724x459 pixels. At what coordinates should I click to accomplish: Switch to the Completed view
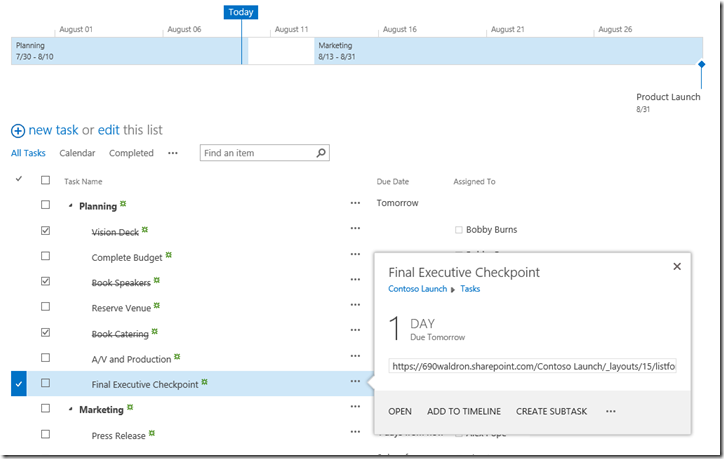(131, 153)
